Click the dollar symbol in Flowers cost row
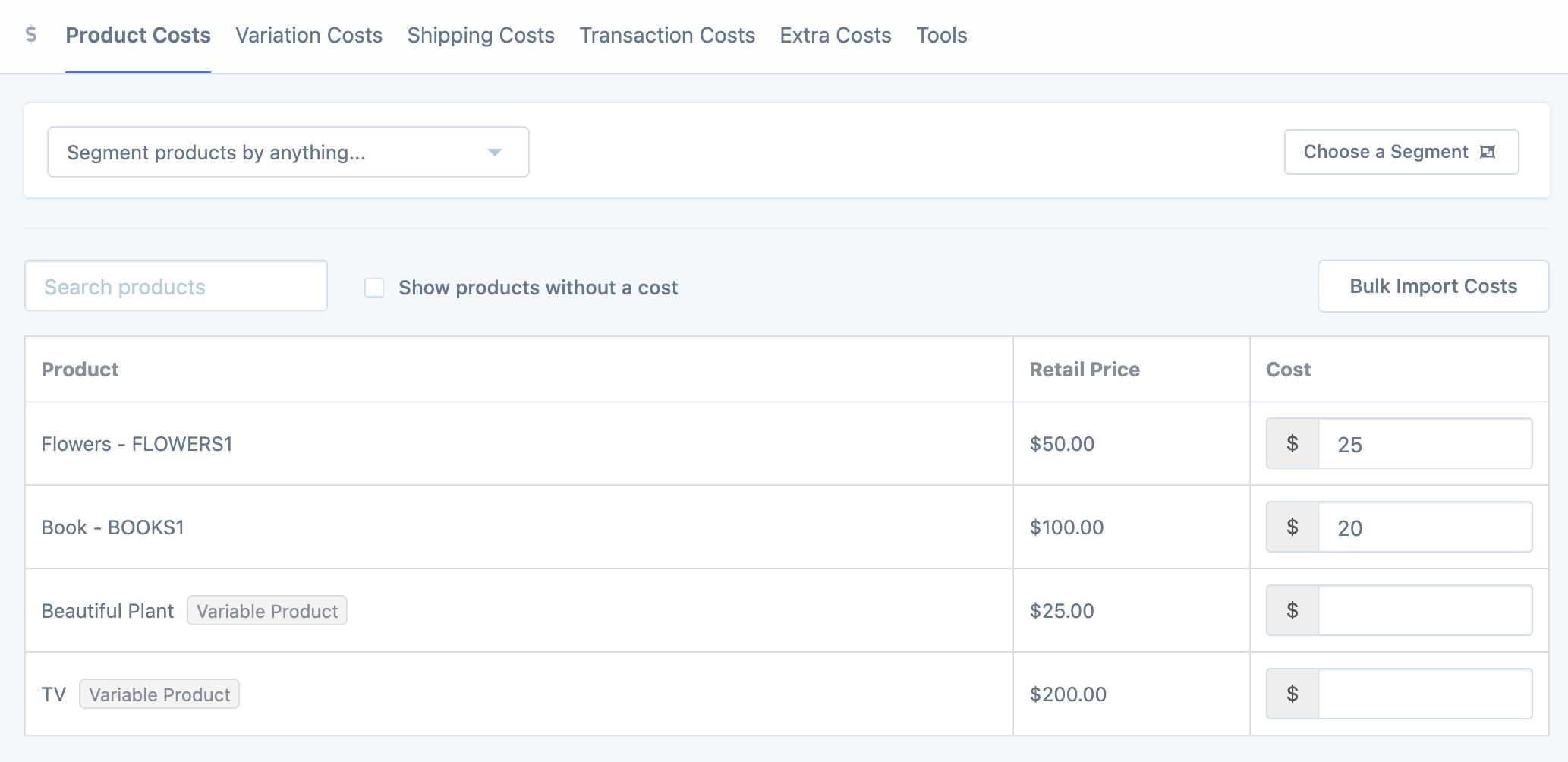 point(1292,444)
